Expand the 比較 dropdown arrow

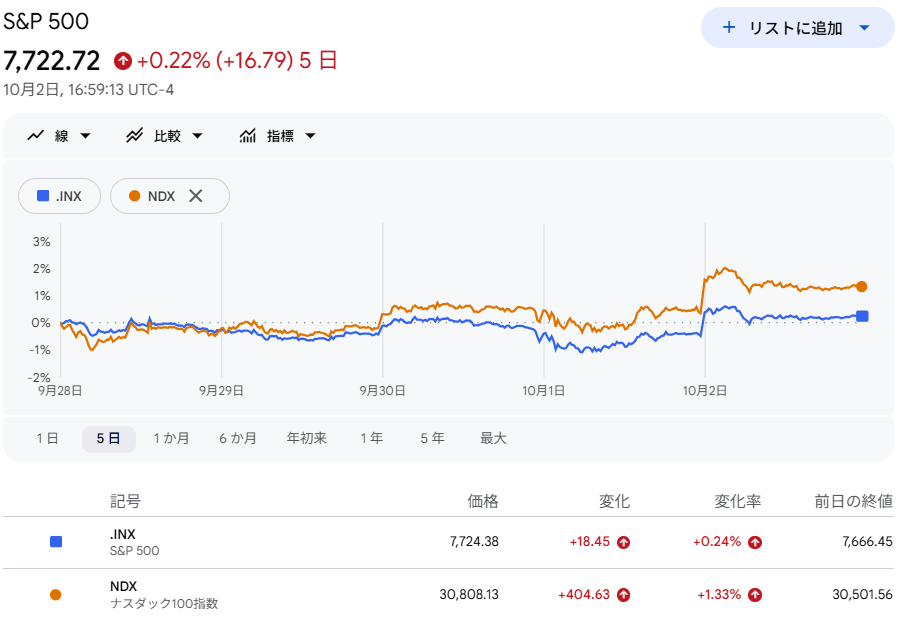197,136
